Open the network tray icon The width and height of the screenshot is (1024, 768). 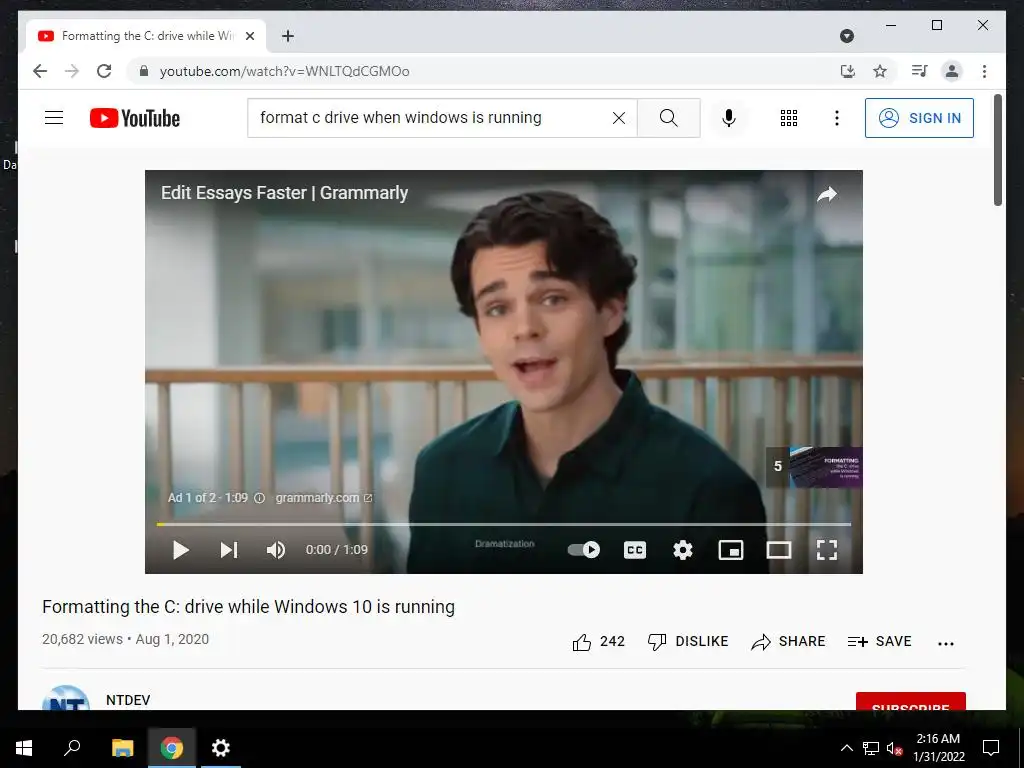[x=871, y=748]
